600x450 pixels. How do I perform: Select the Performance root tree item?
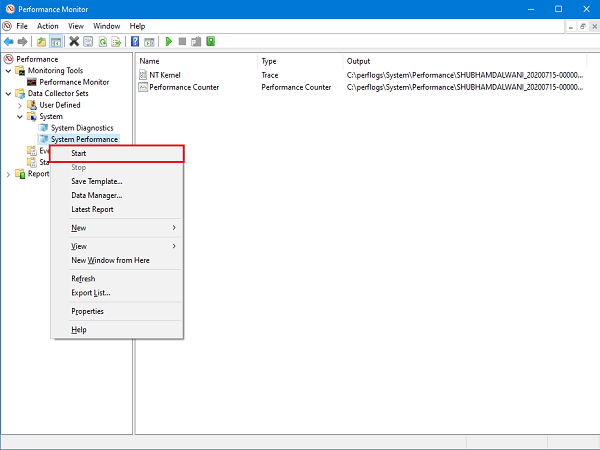37,59
